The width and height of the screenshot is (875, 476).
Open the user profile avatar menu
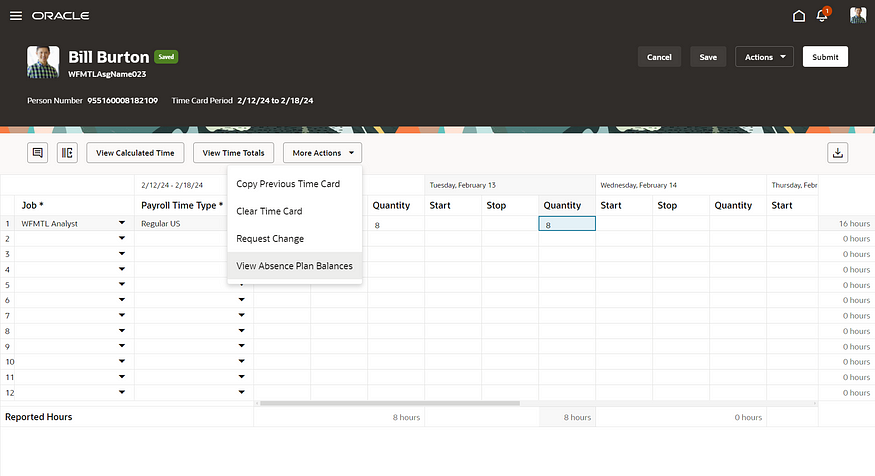click(x=858, y=16)
